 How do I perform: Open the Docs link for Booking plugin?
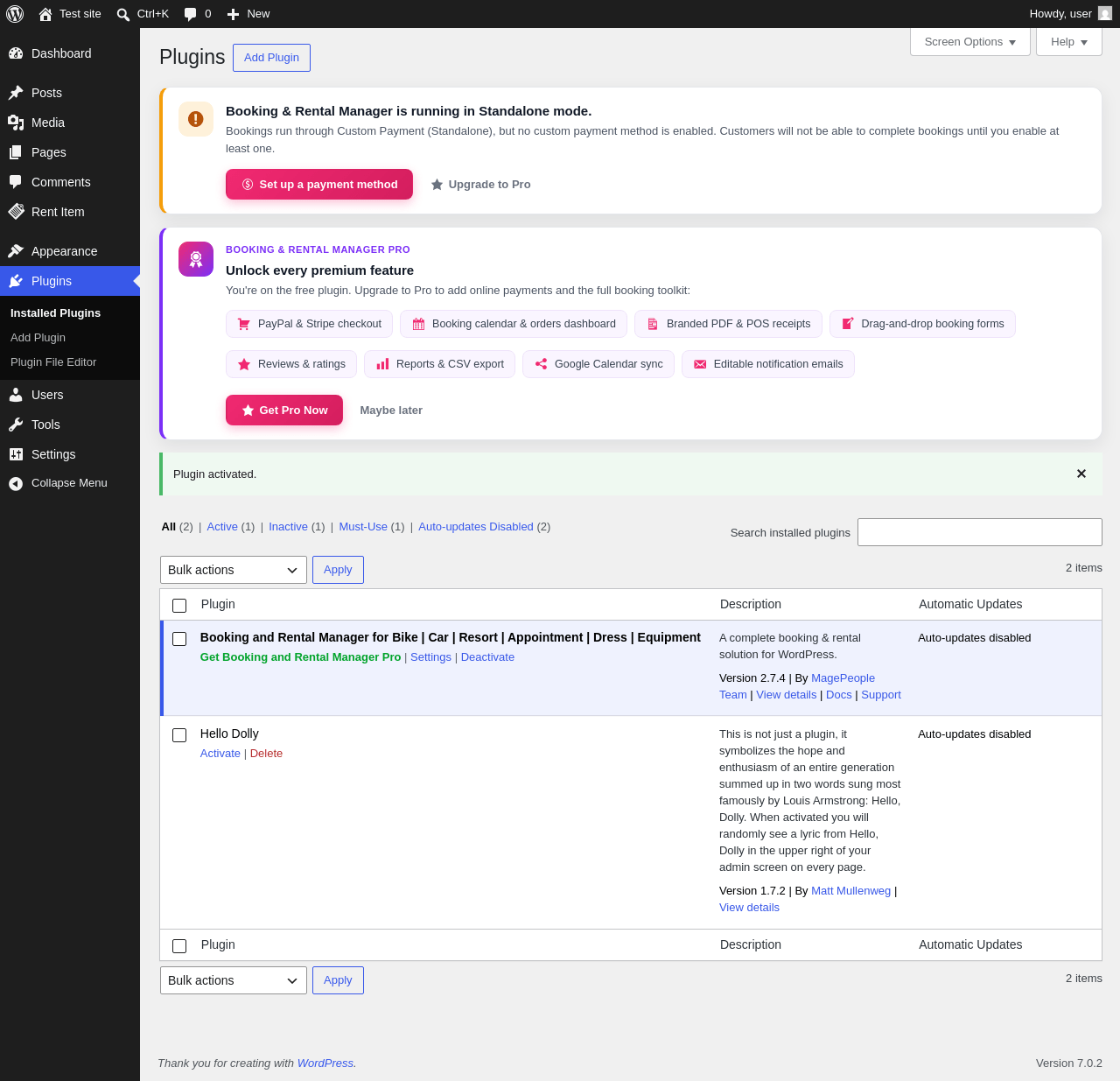pyautogui.click(x=839, y=695)
